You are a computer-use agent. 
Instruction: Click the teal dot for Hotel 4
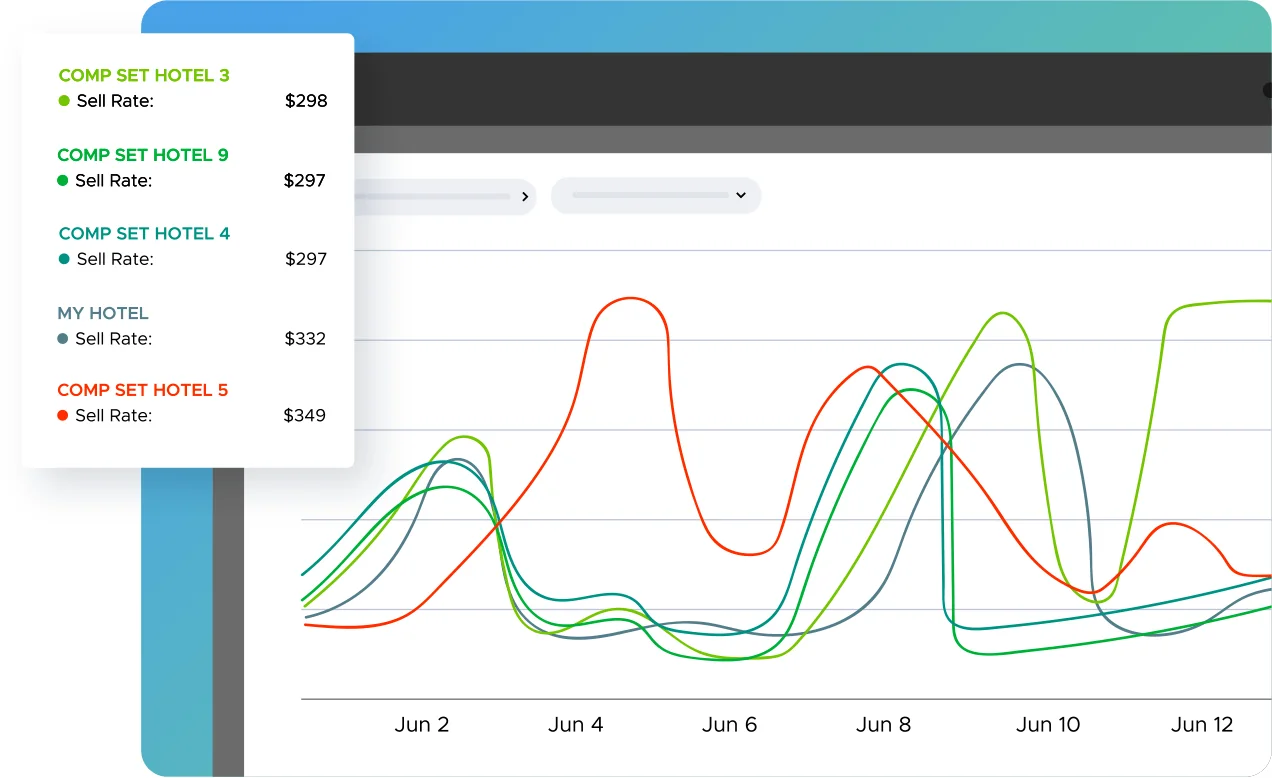coord(64,259)
